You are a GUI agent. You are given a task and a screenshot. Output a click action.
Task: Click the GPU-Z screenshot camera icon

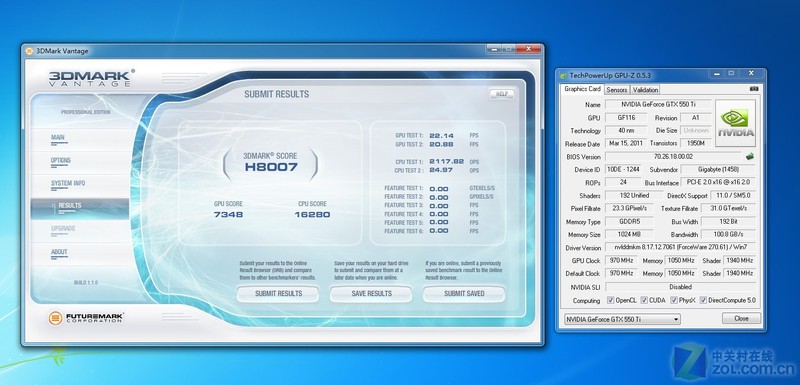[x=754, y=89]
